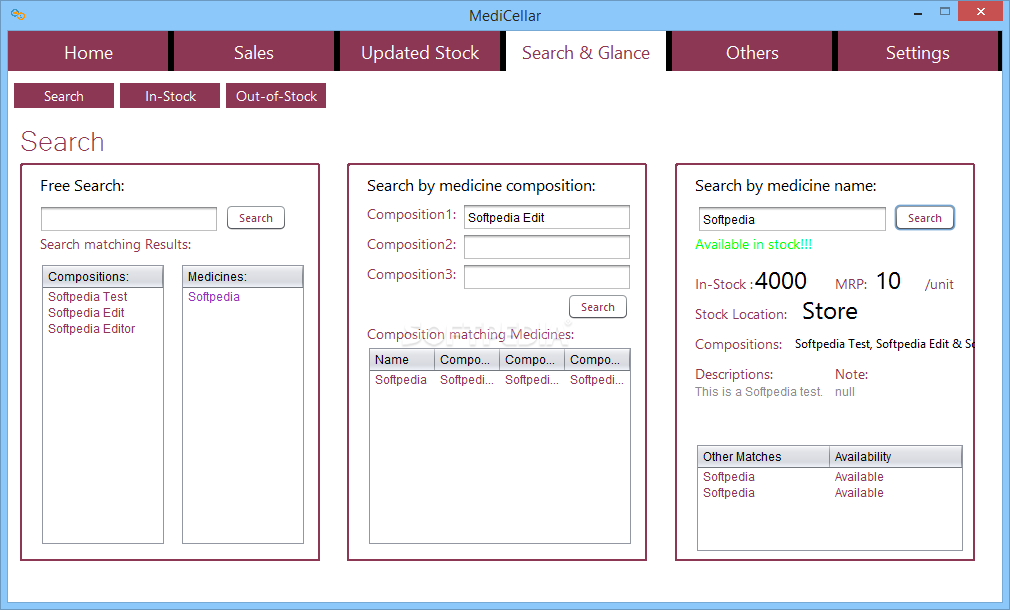Click the medicine name field containing Softpedia
1010x610 pixels.
click(x=792, y=219)
